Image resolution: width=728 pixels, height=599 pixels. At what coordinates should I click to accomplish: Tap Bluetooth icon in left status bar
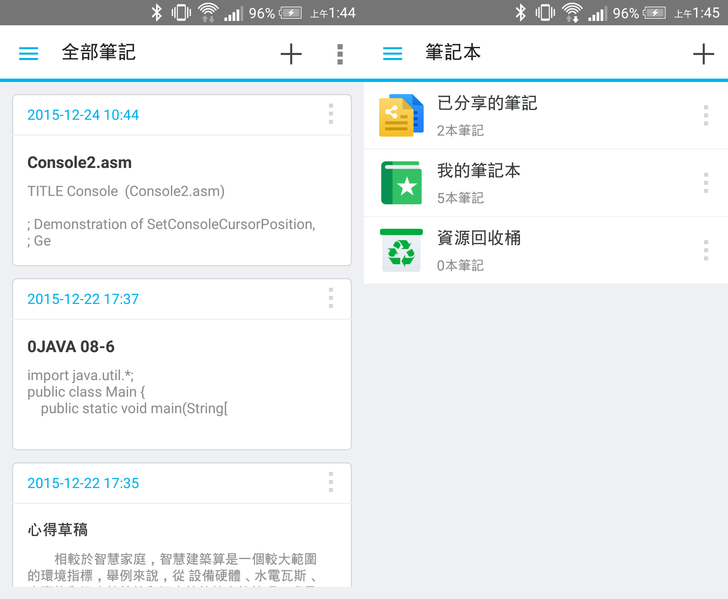(156, 13)
